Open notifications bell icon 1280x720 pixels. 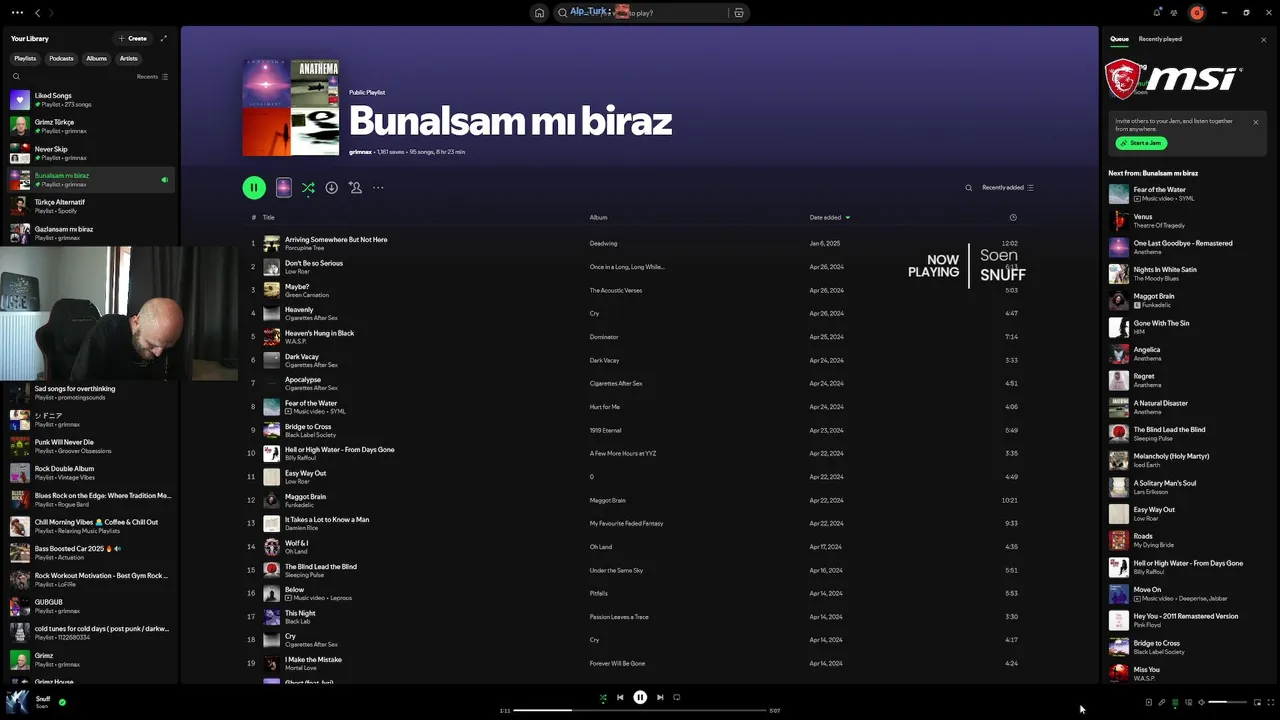tap(1157, 12)
